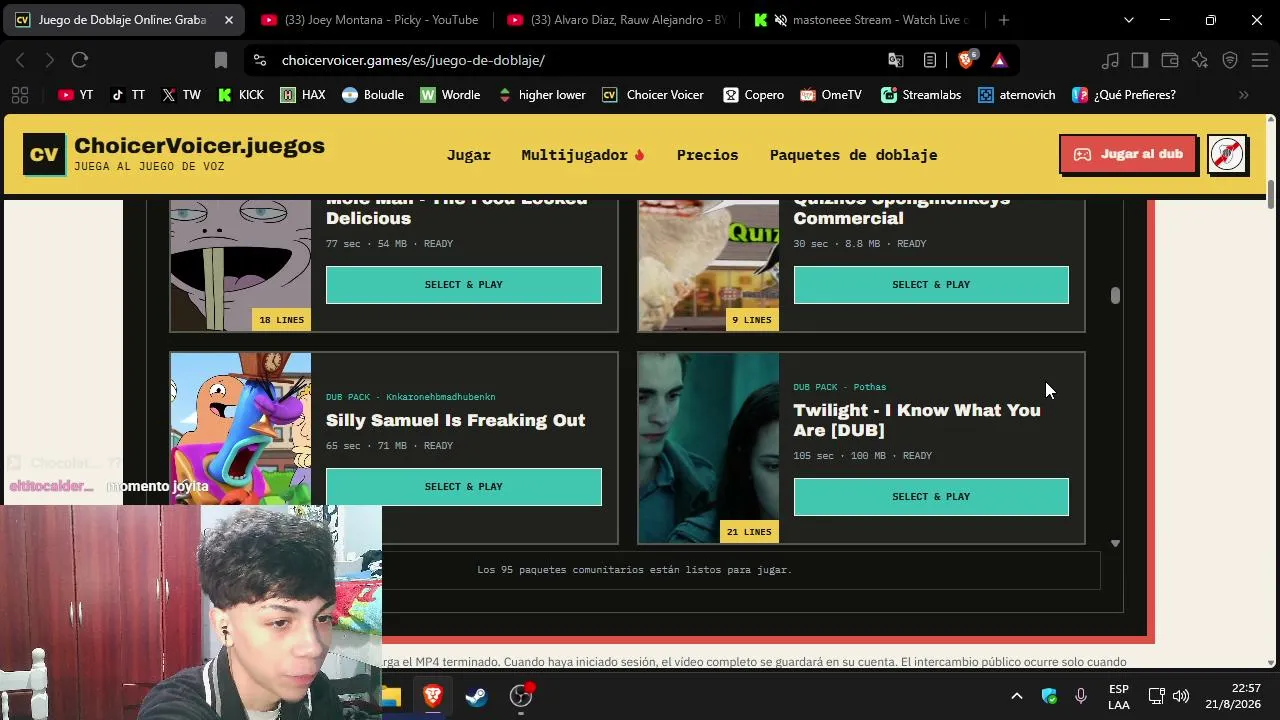Open the profile avatar icon on the site header

[x=1227, y=154]
